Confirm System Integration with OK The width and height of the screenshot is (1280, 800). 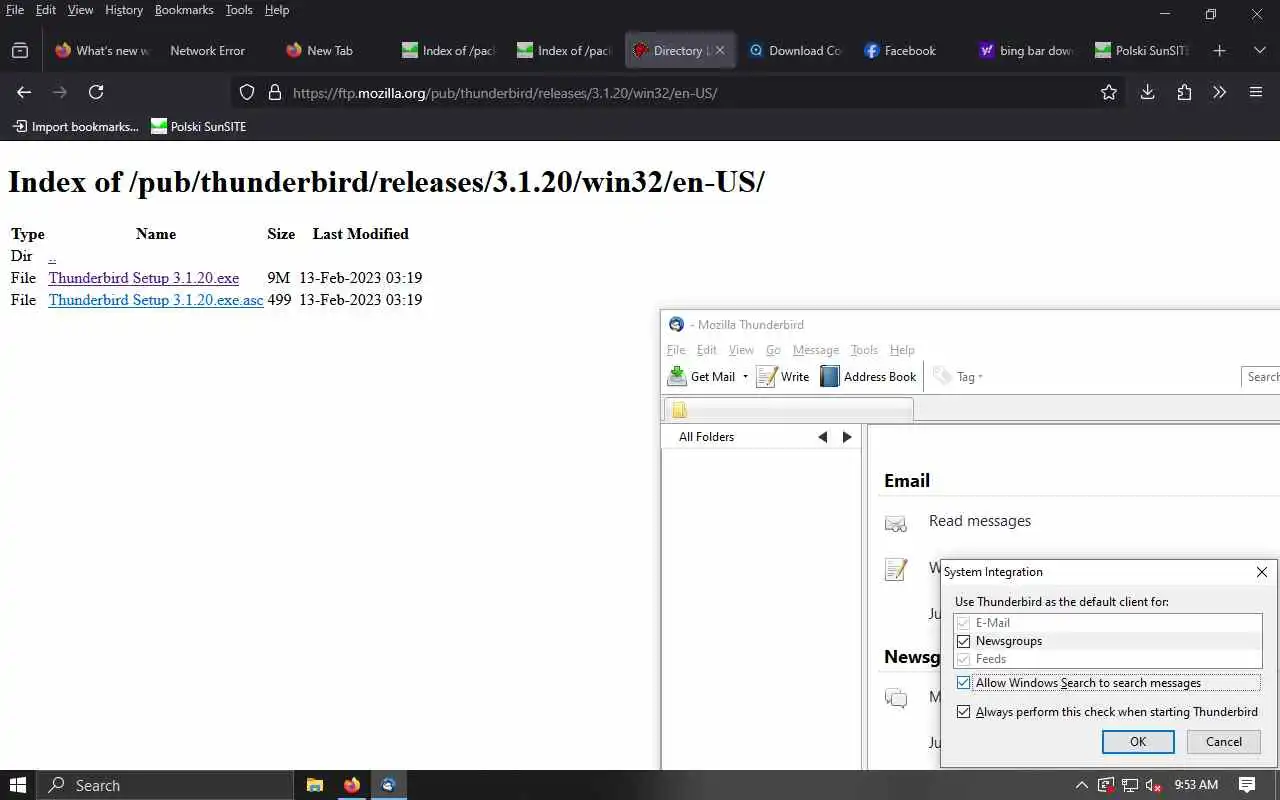(1138, 742)
